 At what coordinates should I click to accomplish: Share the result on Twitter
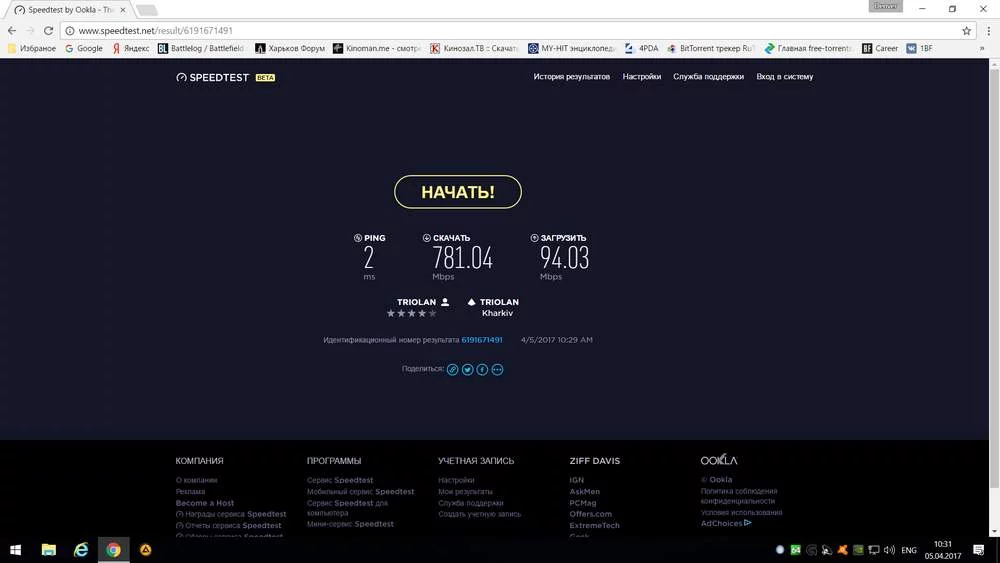[467, 369]
